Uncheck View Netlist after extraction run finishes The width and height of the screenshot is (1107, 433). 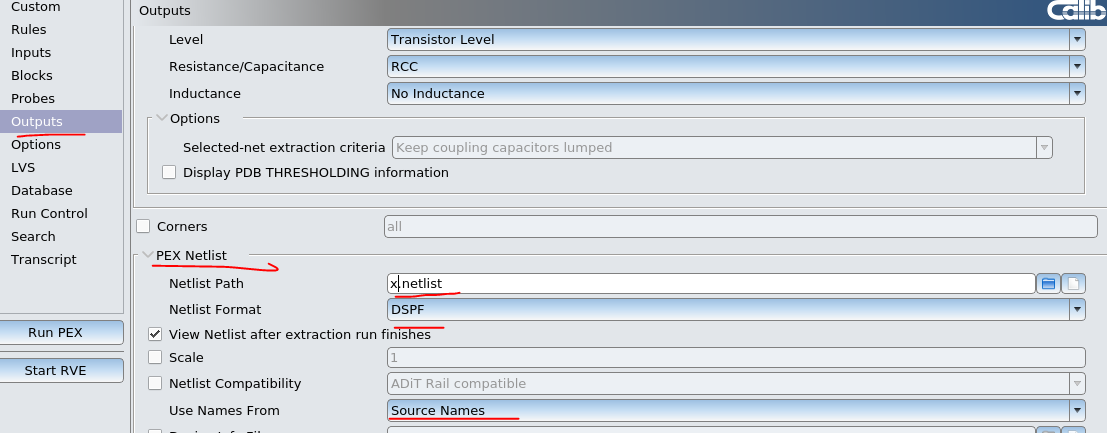pyautogui.click(x=155, y=334)
